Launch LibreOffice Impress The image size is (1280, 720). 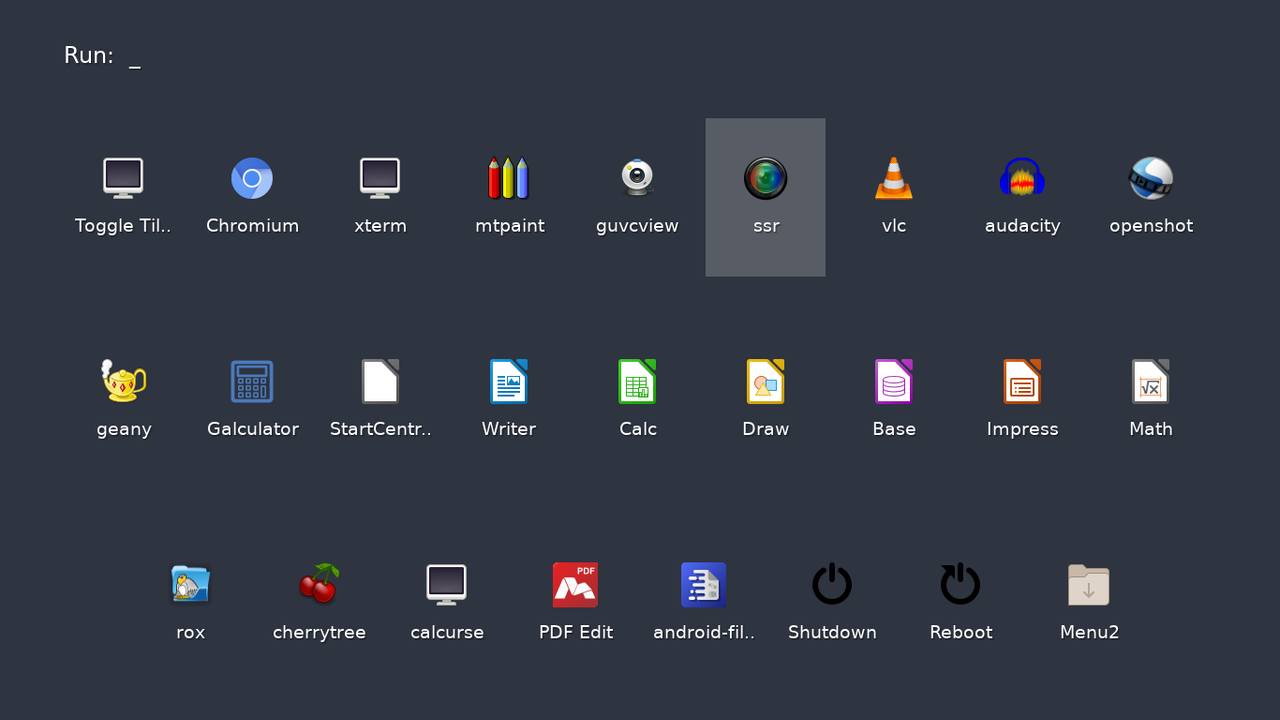tap(1022, 381)
